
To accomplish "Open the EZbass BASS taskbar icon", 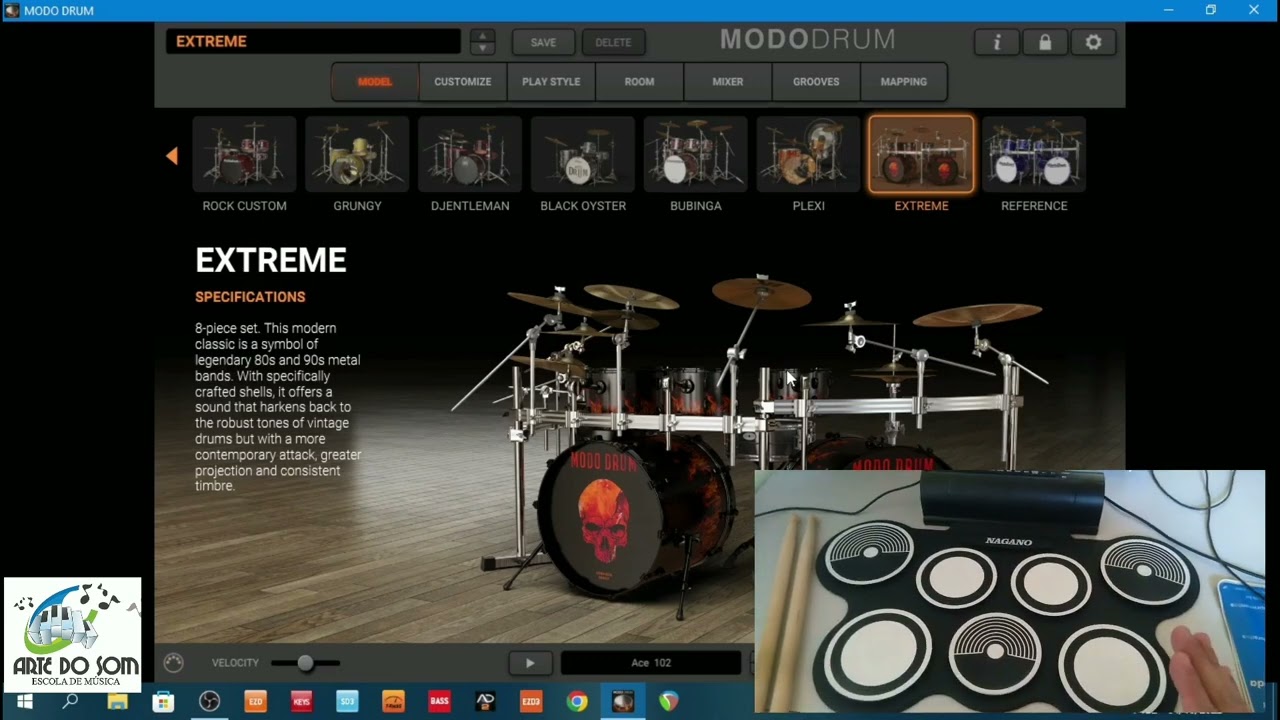I will pos(439,701).
